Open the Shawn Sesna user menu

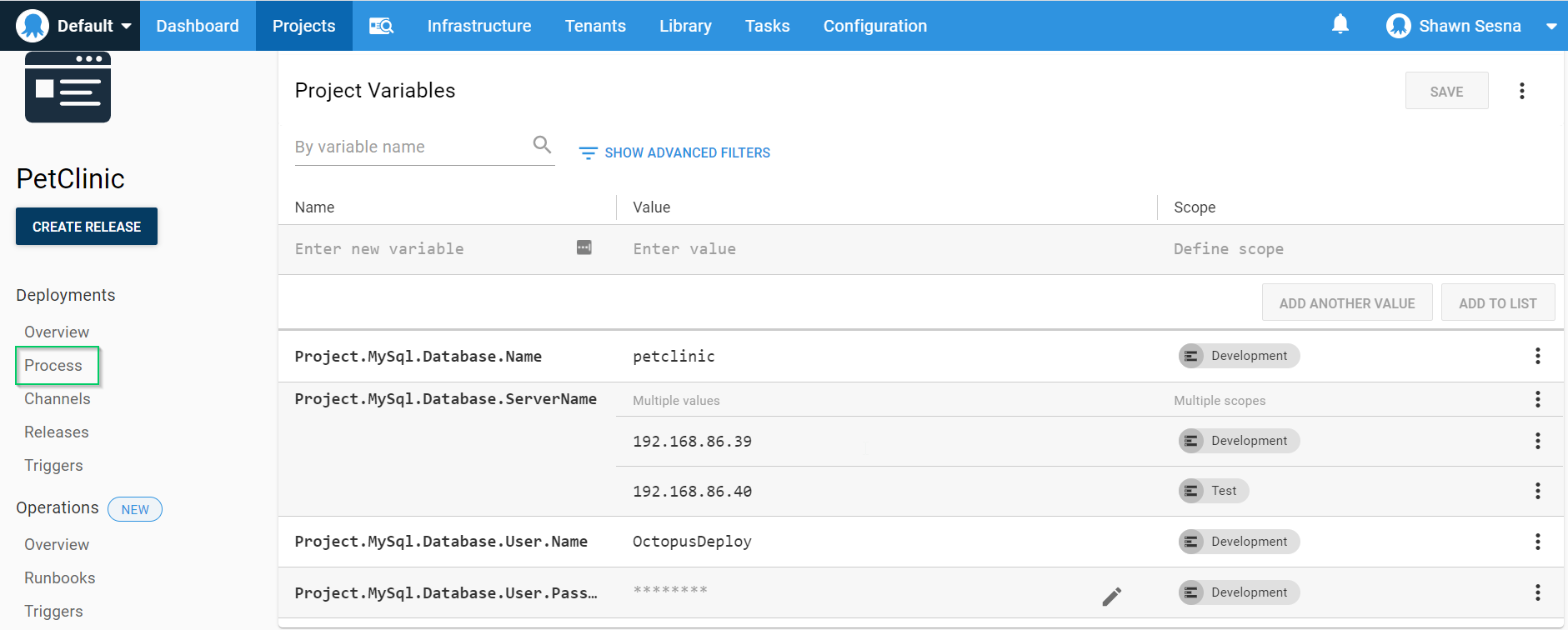pos(1470,26)
